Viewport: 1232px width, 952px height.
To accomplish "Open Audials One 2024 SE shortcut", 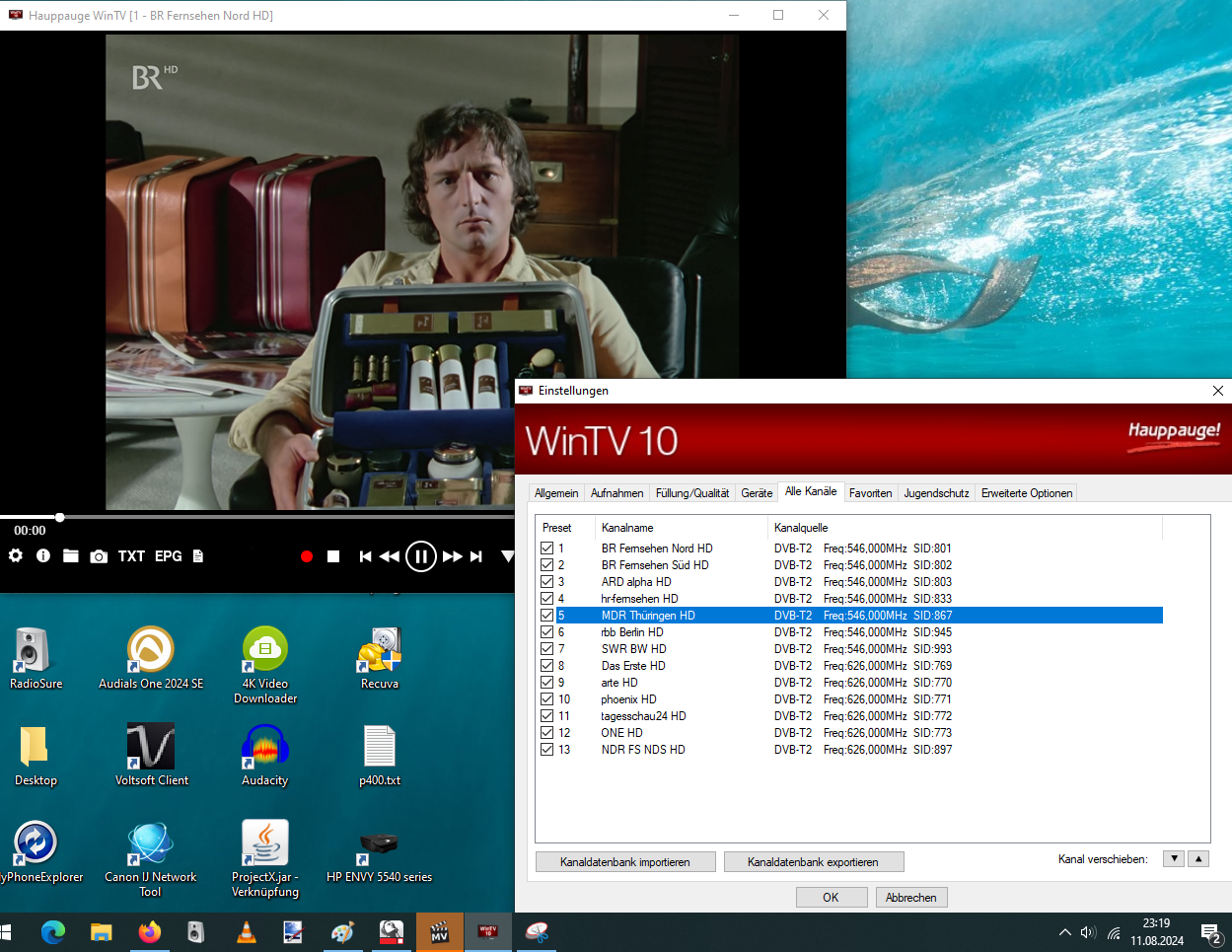I will (x=151, y=658).
